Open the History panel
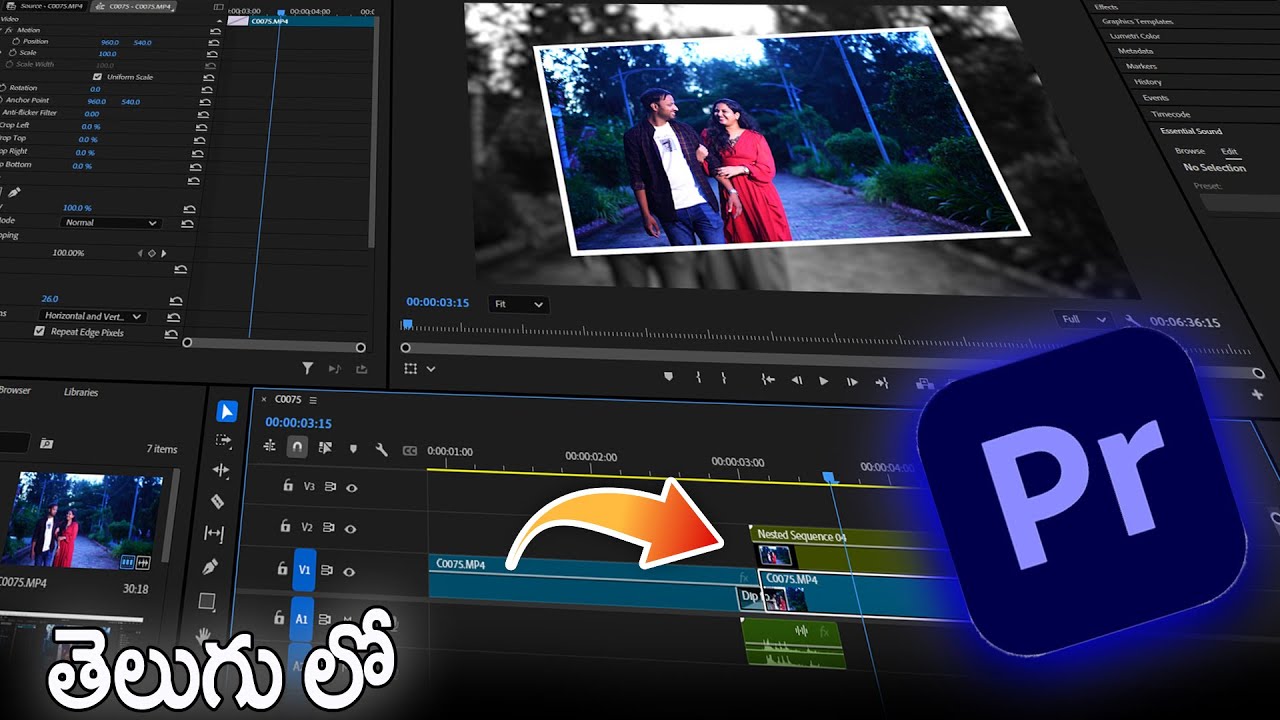 tap(1148, 82)
